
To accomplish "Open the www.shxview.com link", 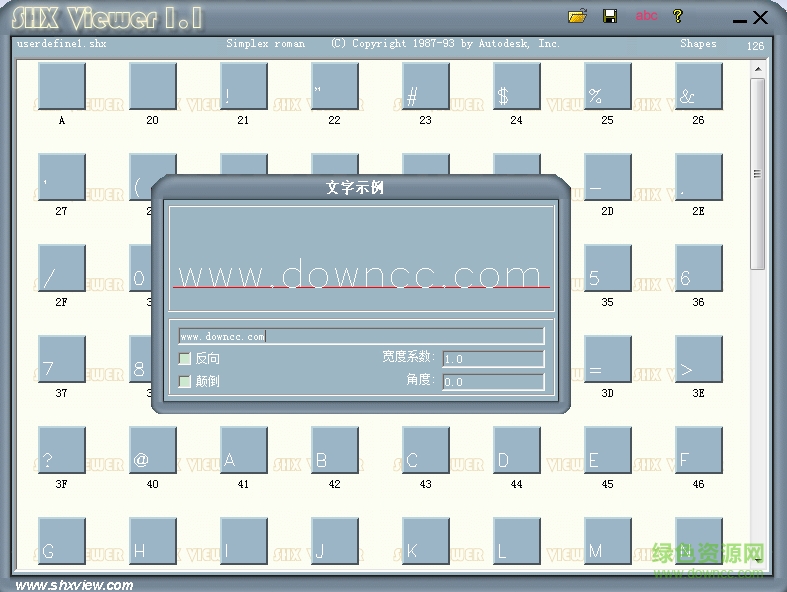I will pyautogui.click(x=74, y=585).
